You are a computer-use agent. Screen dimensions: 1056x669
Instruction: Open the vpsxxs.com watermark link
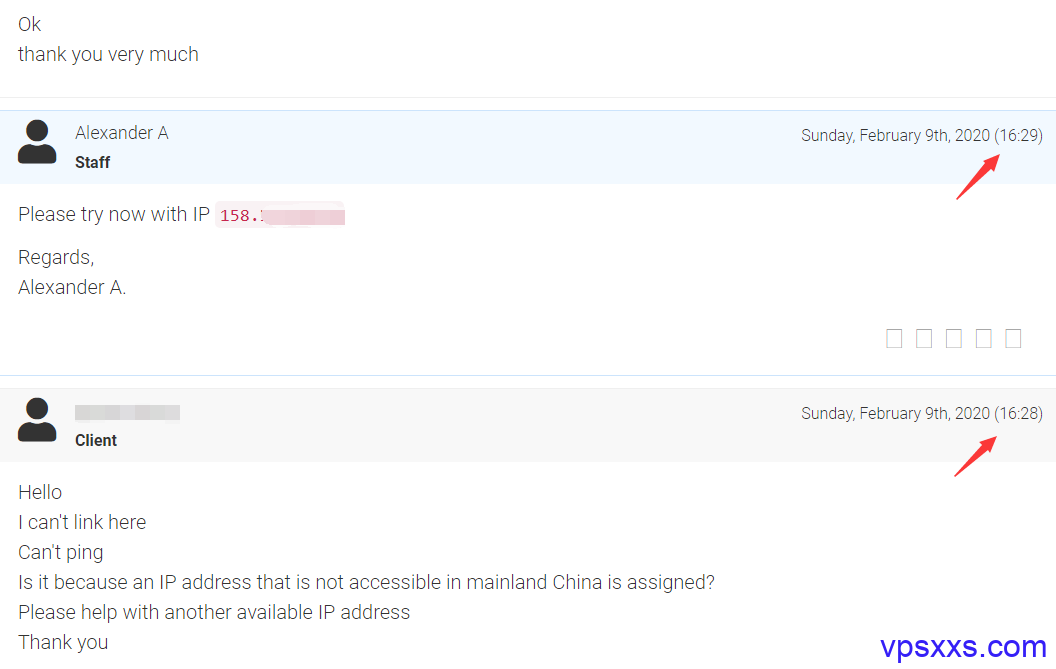point(963,647)
